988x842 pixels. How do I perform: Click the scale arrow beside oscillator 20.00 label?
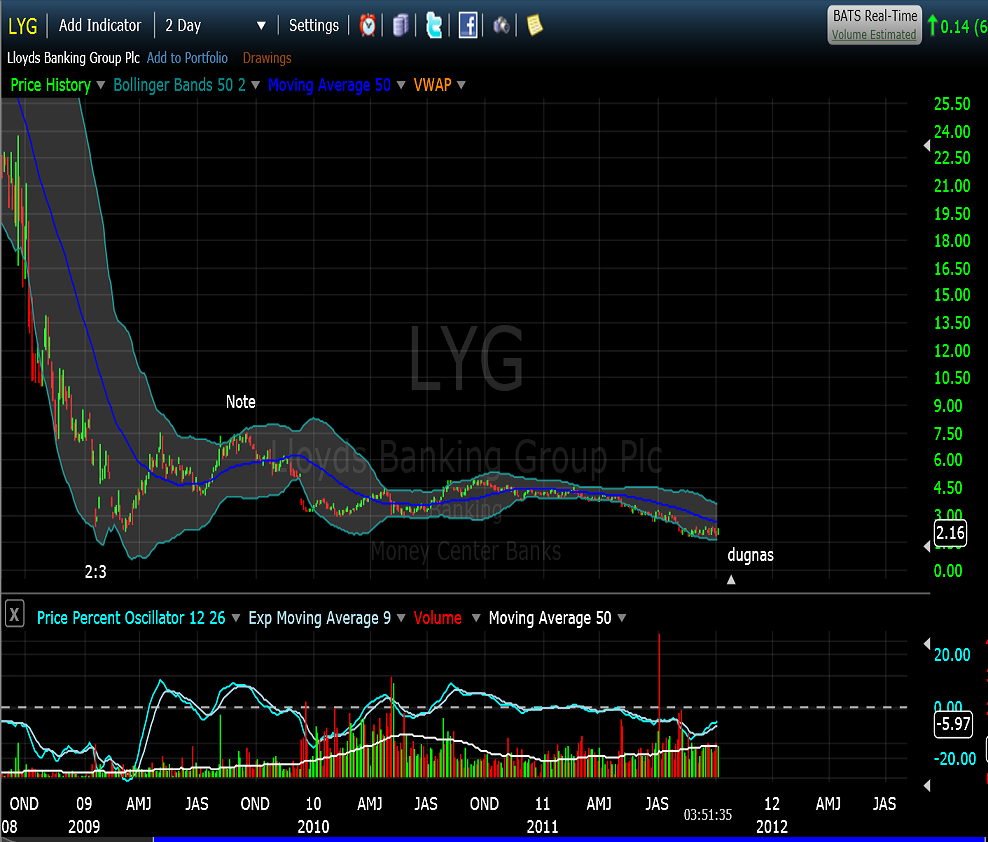pos(927,643)
